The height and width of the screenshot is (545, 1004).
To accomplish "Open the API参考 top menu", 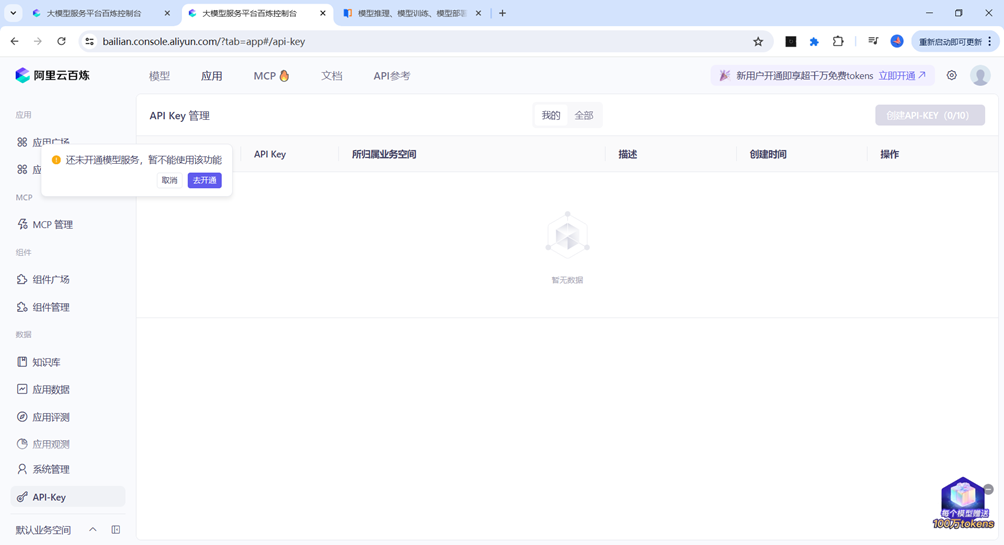I will pyautogui.click(x=392, y=76).
